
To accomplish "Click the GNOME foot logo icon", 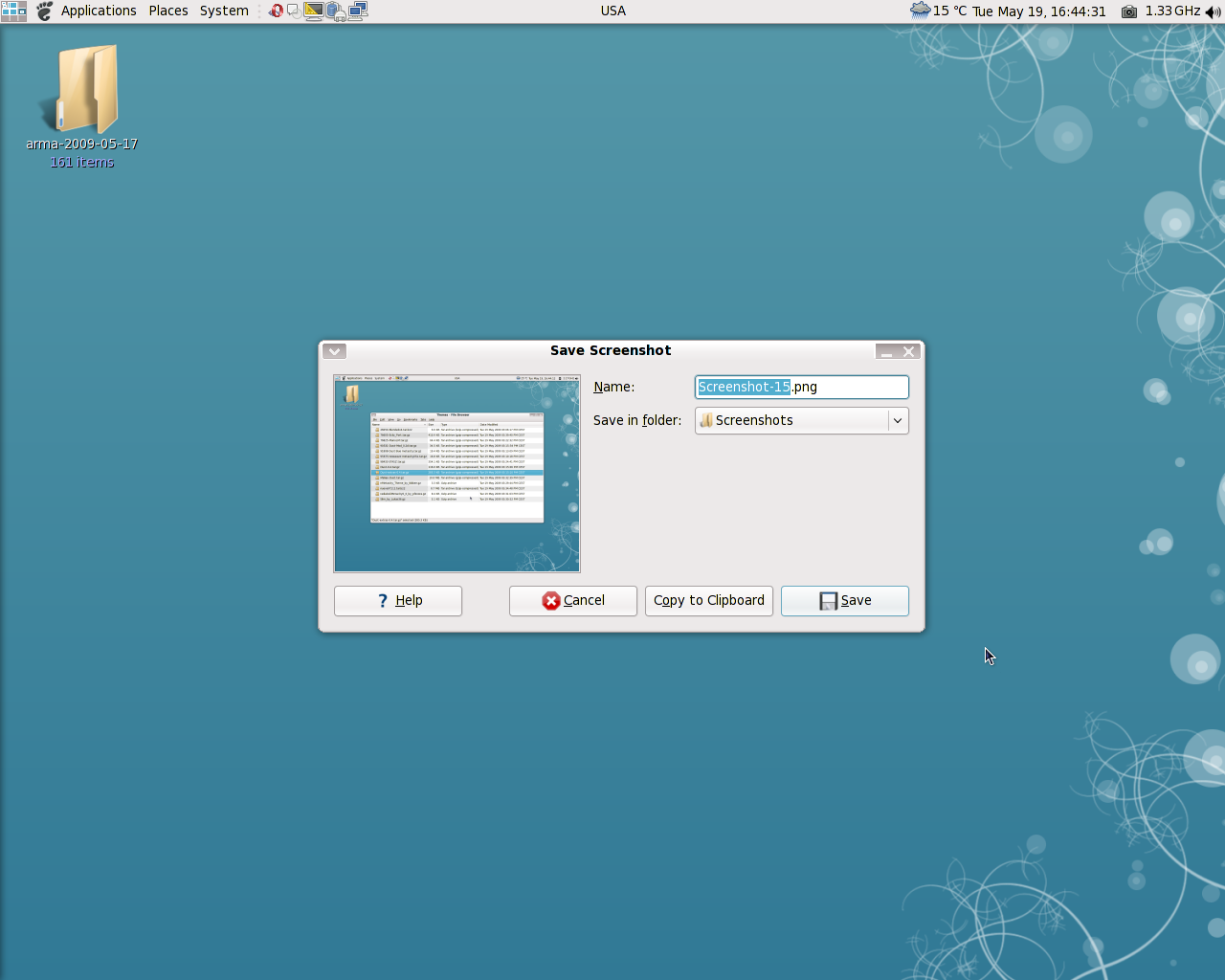I will [44, 11].
